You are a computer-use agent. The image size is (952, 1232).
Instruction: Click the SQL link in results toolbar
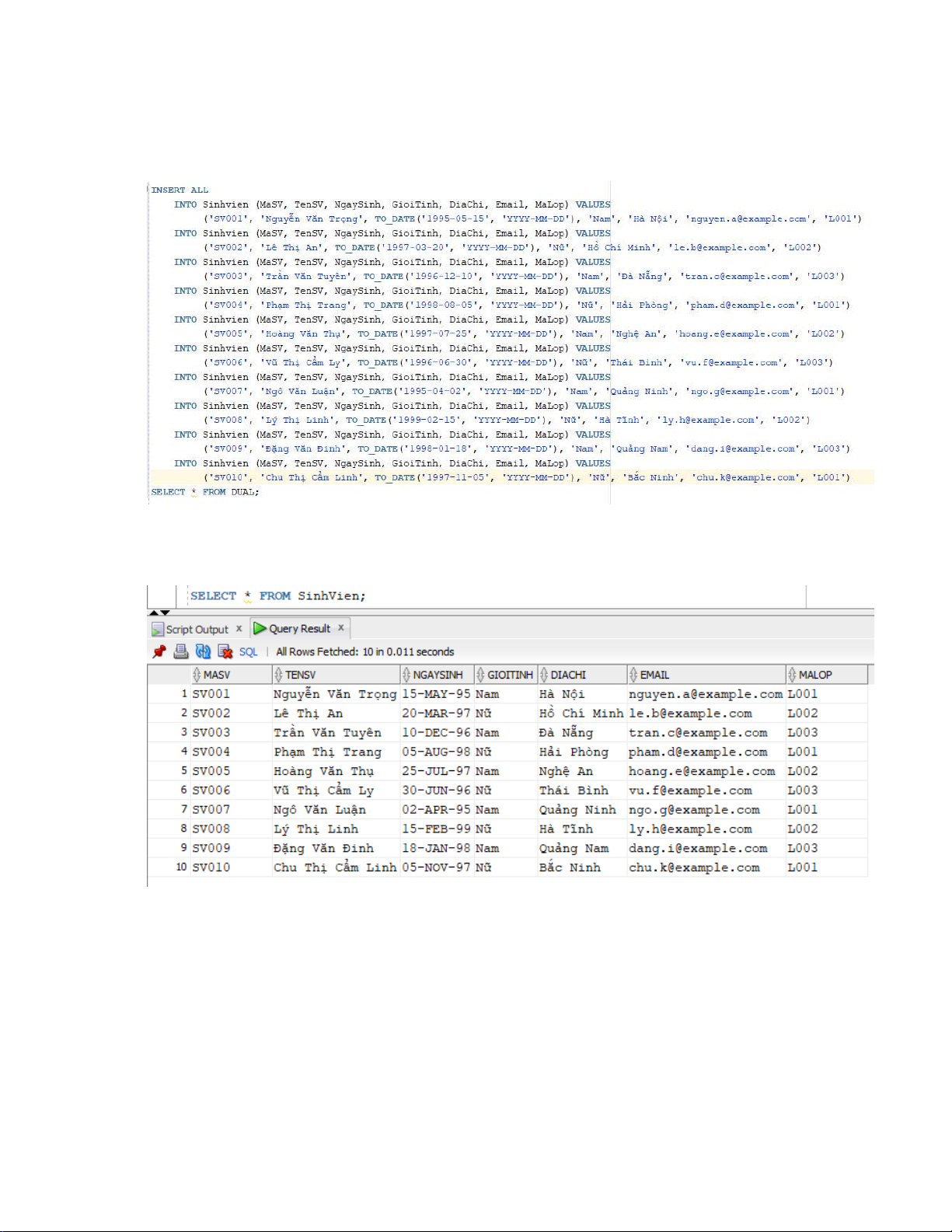(x=248, y=652)
